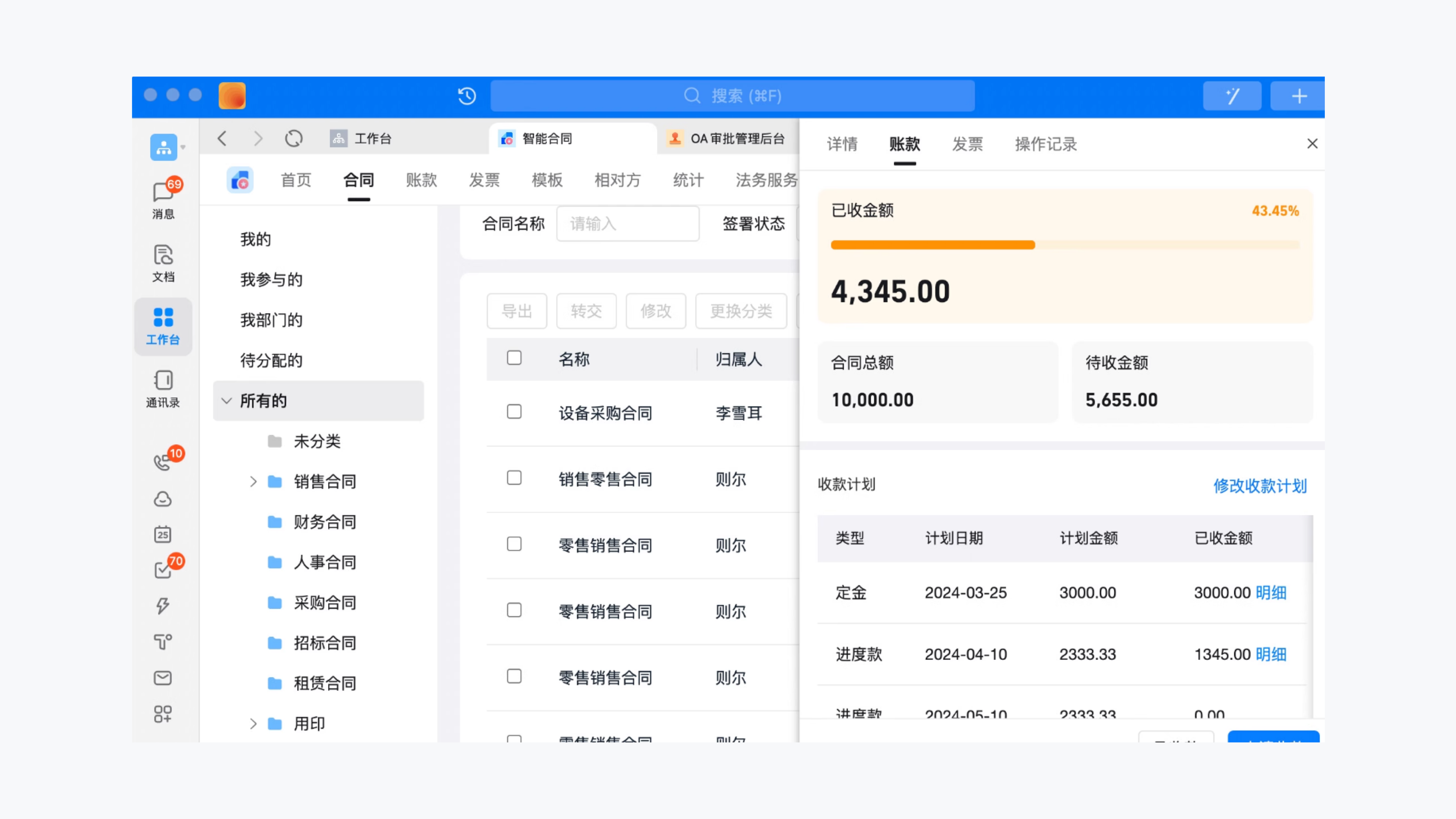Check the first 零售销售合同 row checkbox

[x=514, y=544]
